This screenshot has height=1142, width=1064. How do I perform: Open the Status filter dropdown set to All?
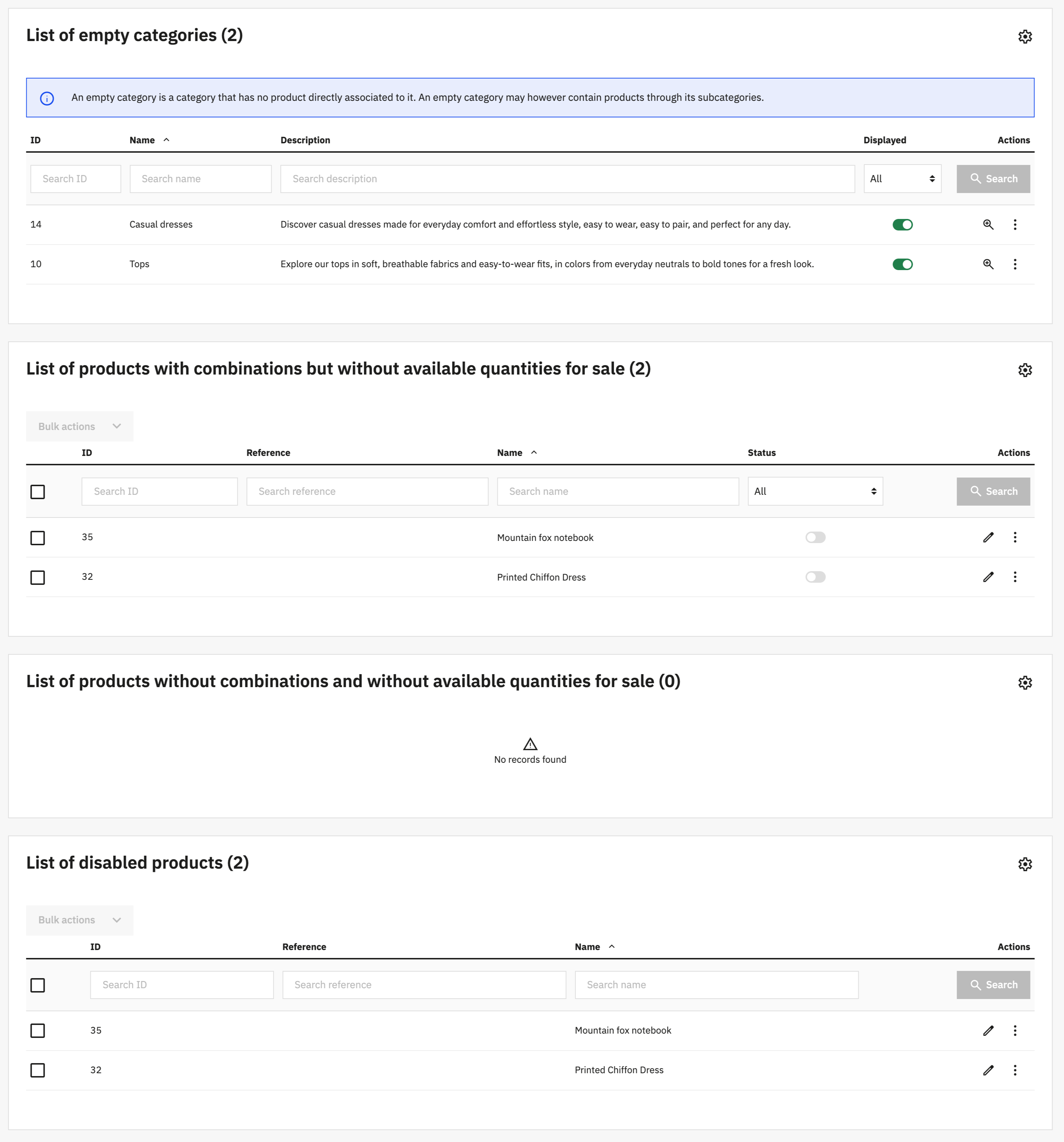815,491
